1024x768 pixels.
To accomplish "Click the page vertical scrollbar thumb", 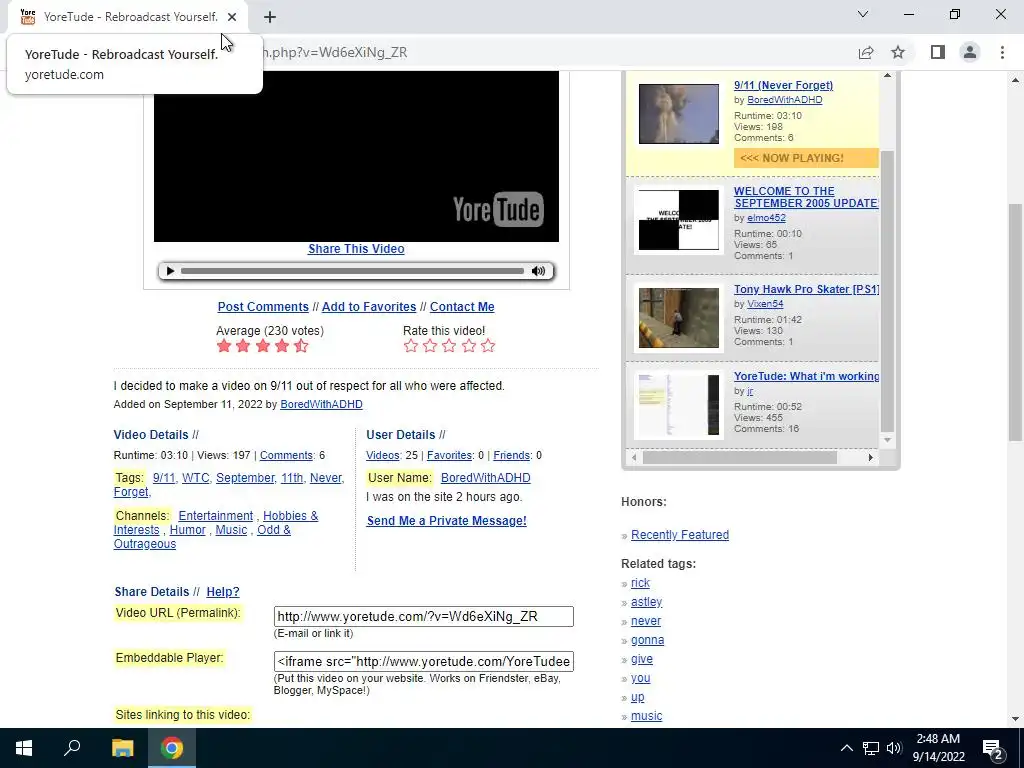I will (1016, 322).
